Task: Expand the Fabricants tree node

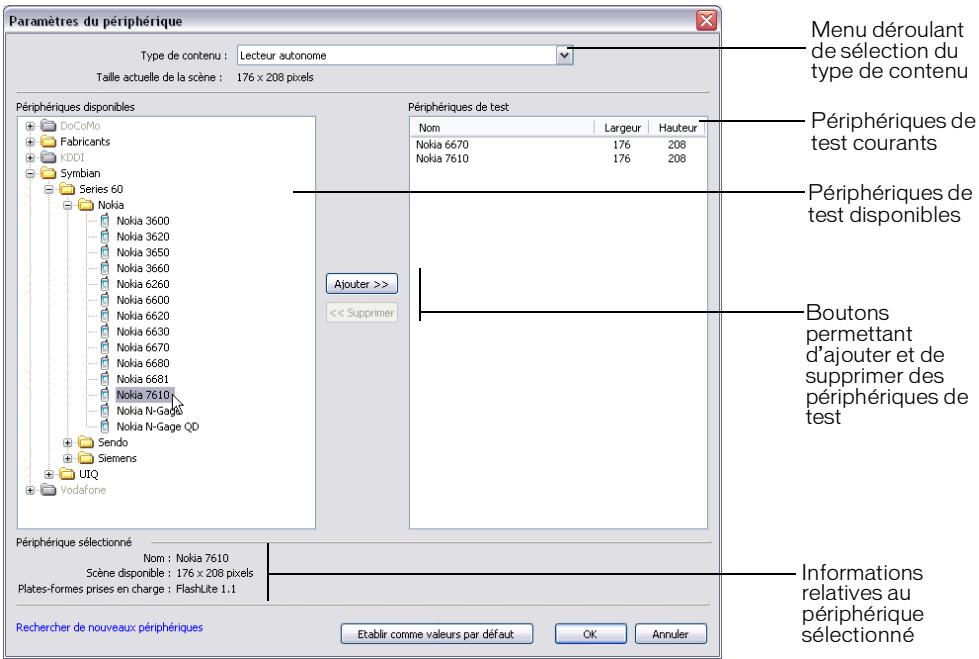Action: [x=30, y=142]
